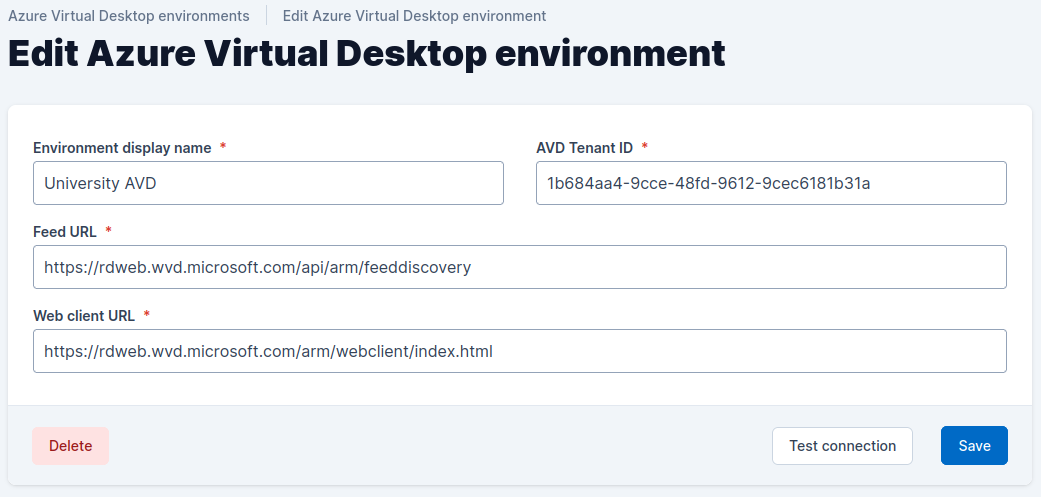Image resolution: width=1041 pixels, height=497 pixels.
Task: Click required asterisk next to AVD Tenant ID
Action: pyautogui.click(x=645, y=147)
